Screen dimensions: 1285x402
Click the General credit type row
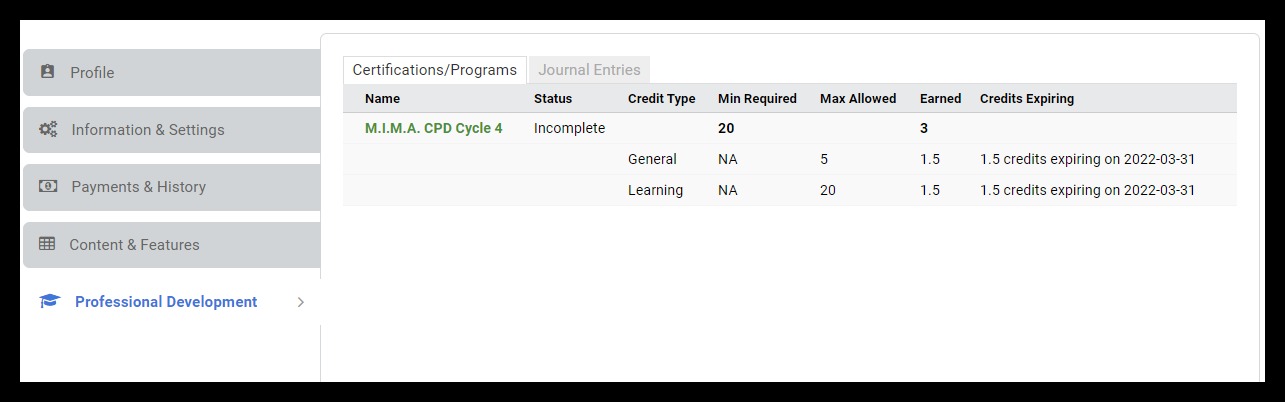pos(652,159)
